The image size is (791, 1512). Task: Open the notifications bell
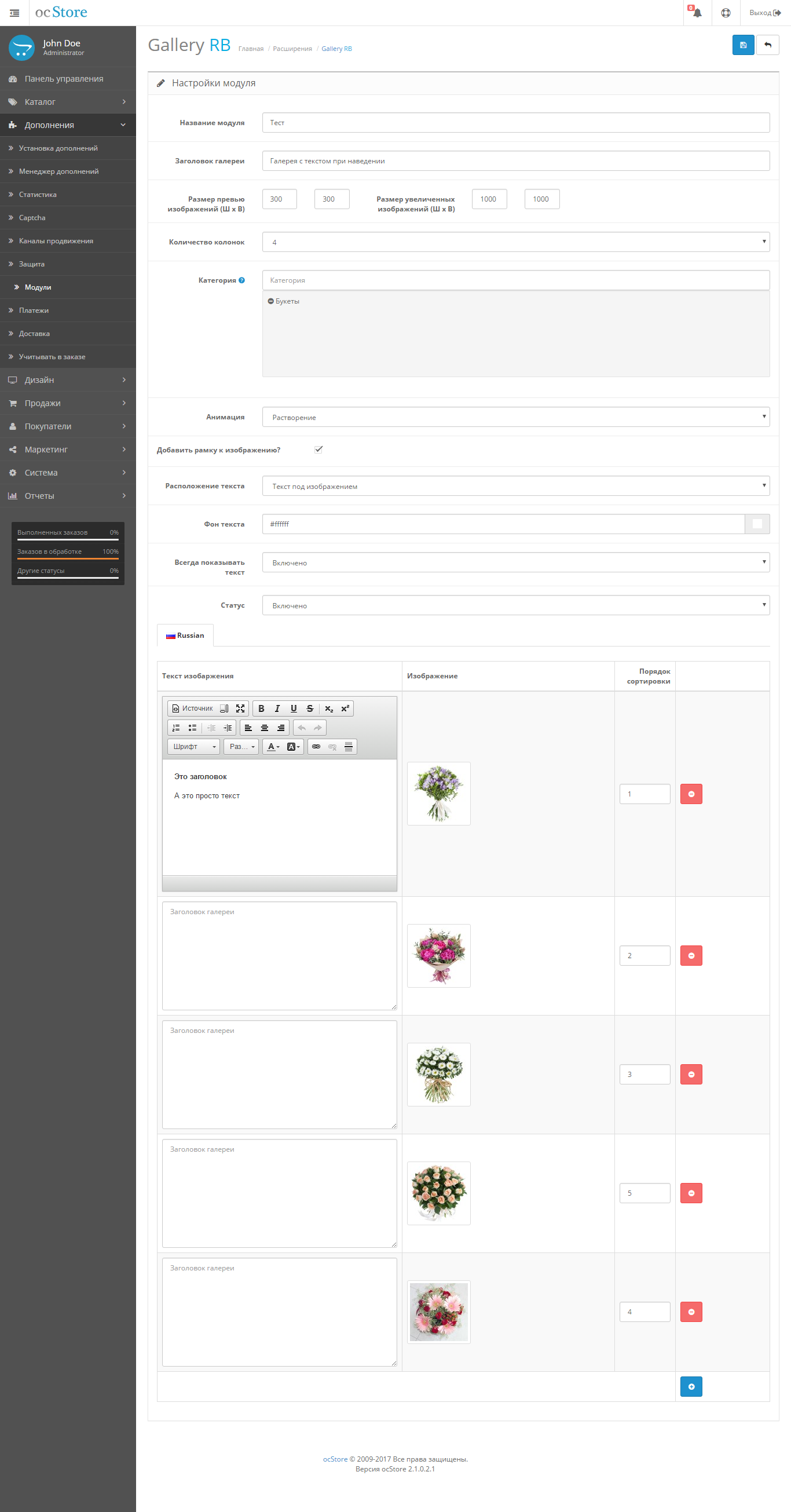point(697,12)
